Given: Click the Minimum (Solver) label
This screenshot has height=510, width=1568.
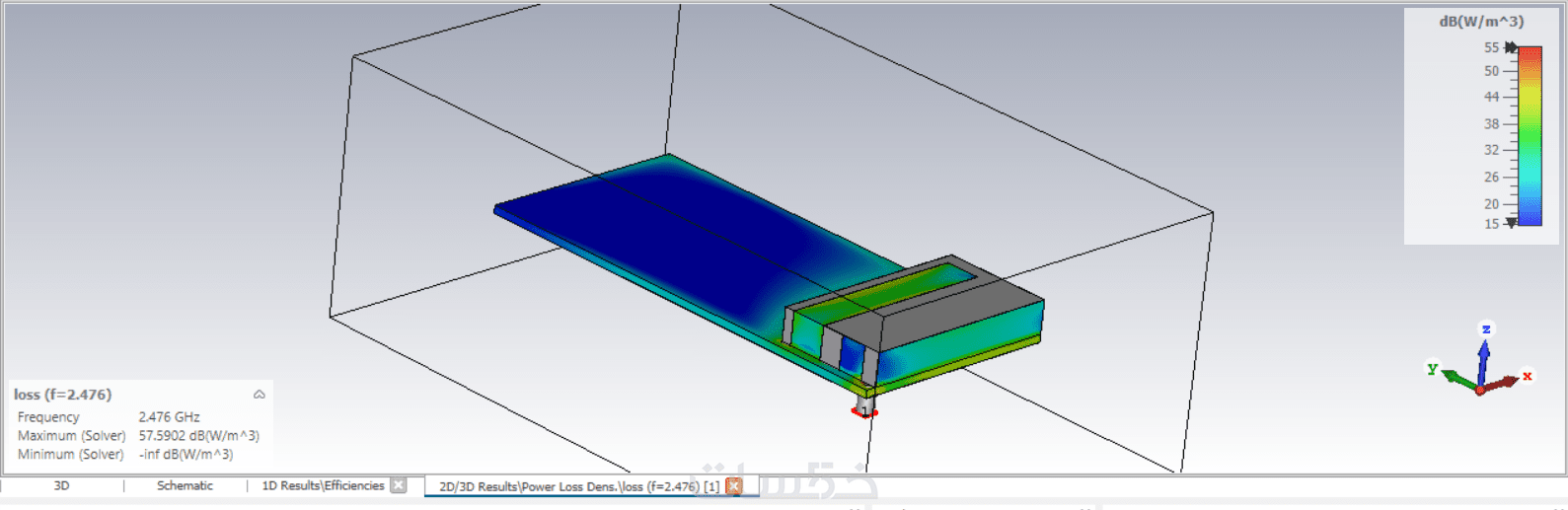Looking at the screenshot, I should click(x=70, y=455).
